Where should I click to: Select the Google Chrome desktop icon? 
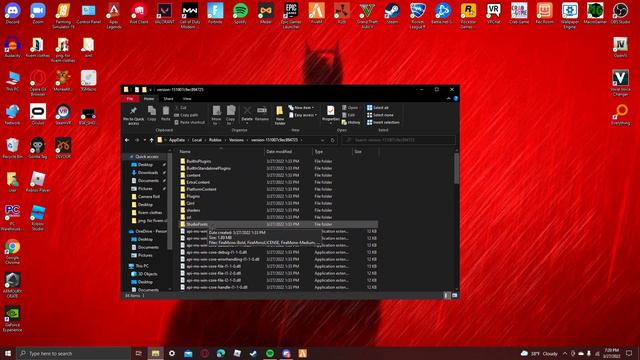12,251
